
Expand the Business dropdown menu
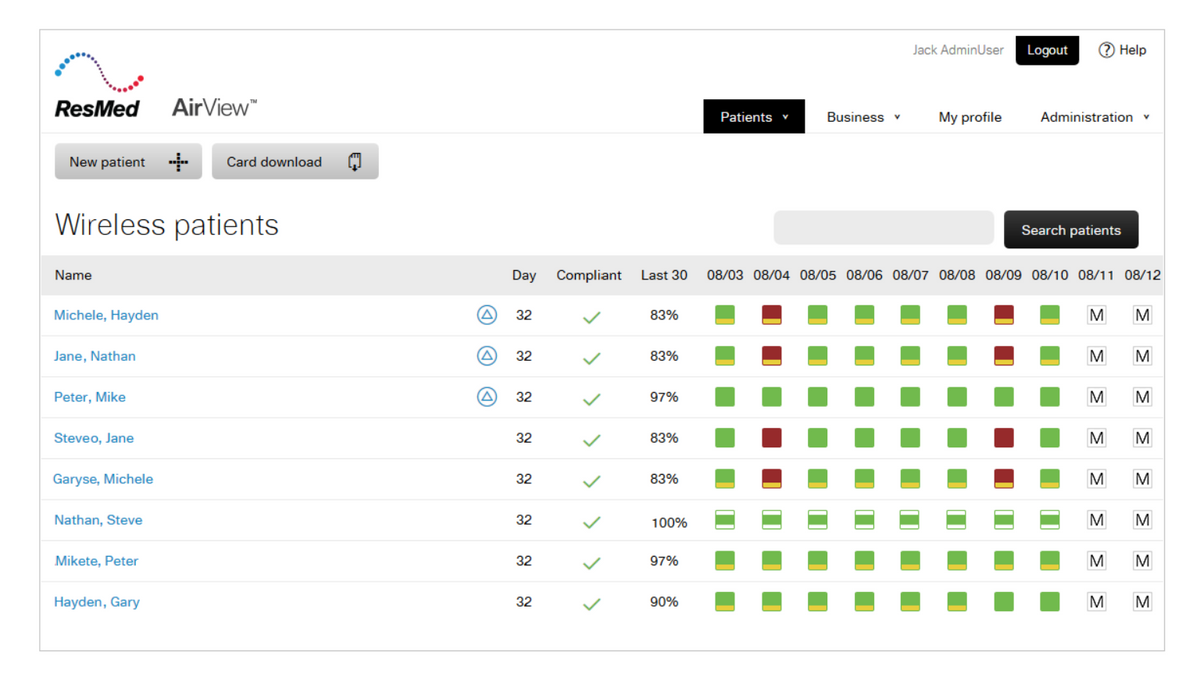coord(863,117)
